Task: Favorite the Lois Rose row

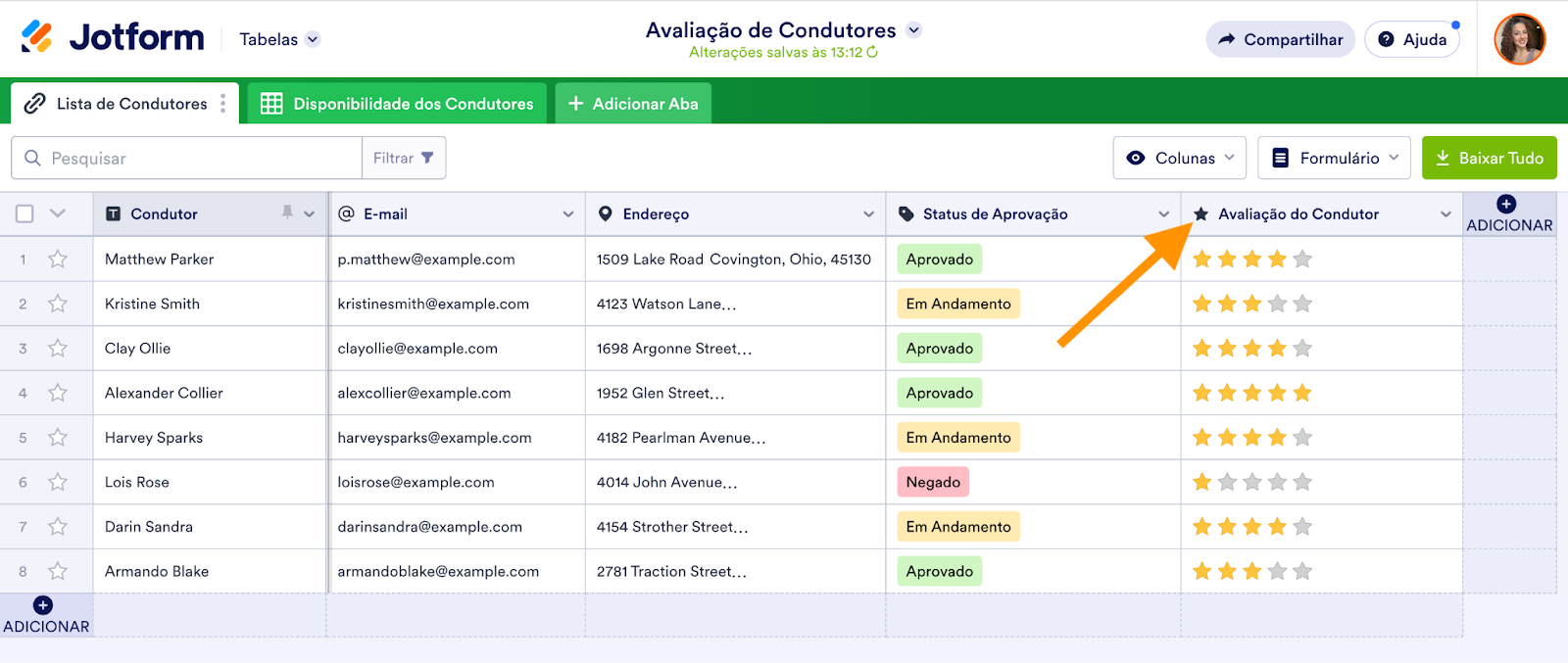Action: click(x=58, y=482)
